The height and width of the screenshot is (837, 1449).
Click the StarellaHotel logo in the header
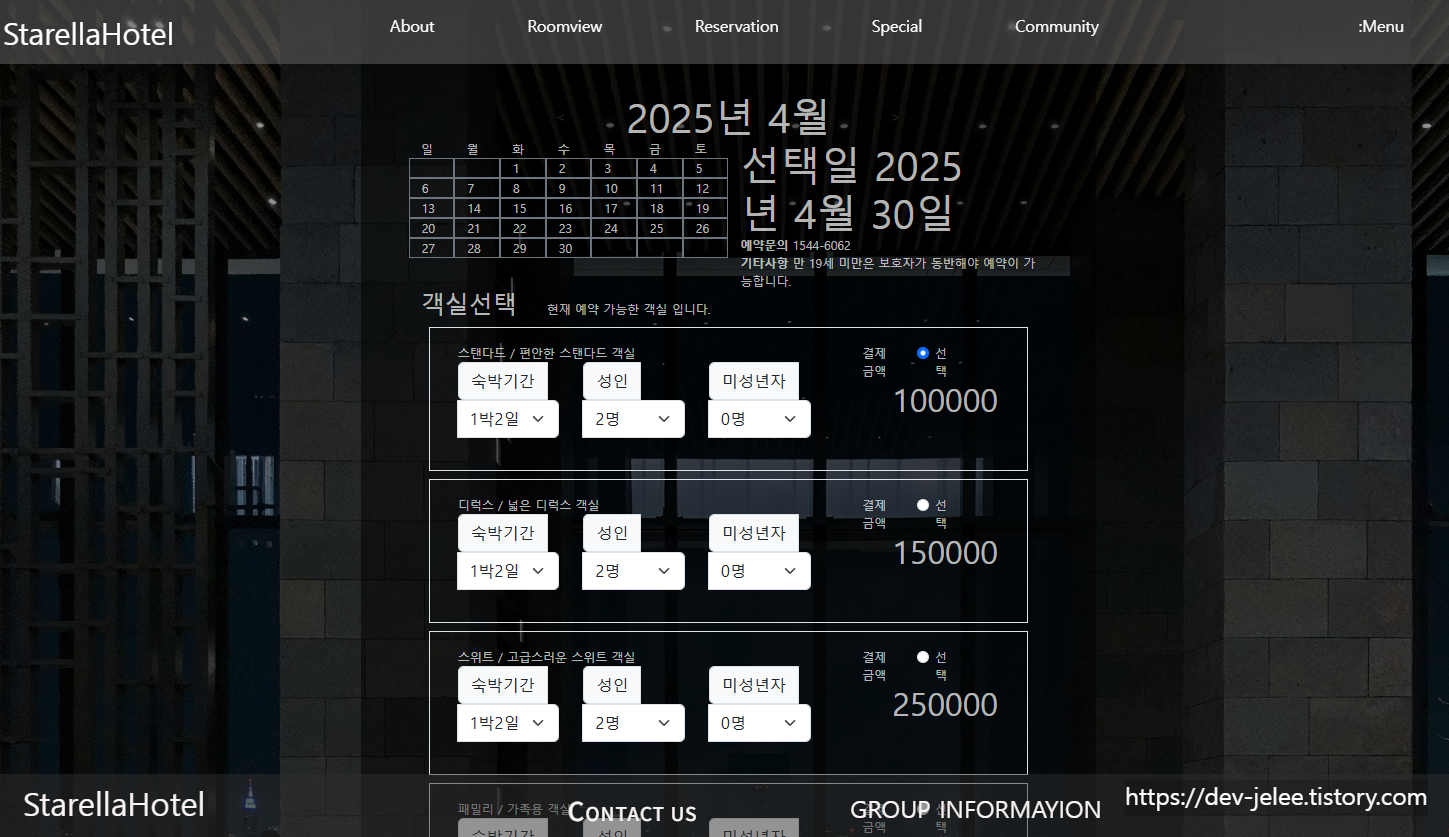coord(89,34)
